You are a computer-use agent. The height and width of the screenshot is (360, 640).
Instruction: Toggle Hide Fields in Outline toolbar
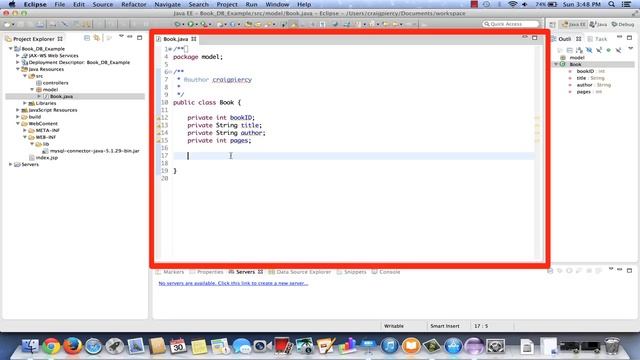click(x=589, y=50)
